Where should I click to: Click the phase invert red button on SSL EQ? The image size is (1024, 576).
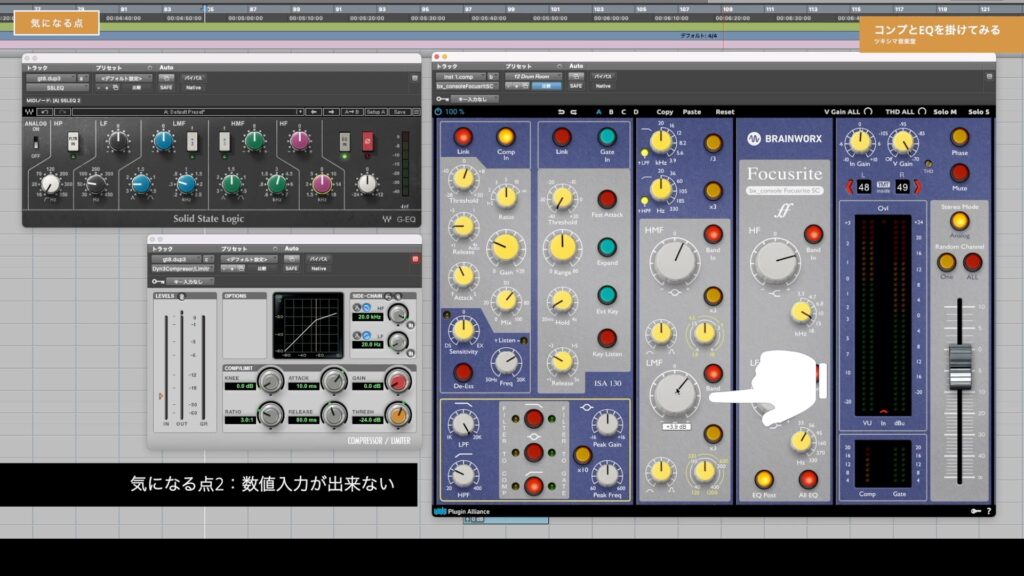click(x=368, y=141)
